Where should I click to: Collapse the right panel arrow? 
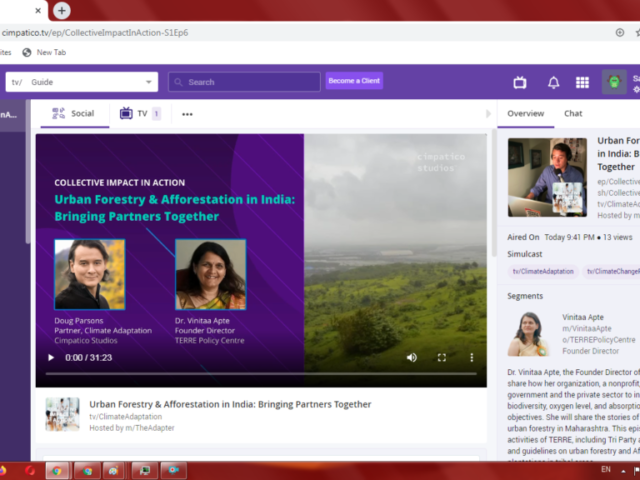coord(488,114)
